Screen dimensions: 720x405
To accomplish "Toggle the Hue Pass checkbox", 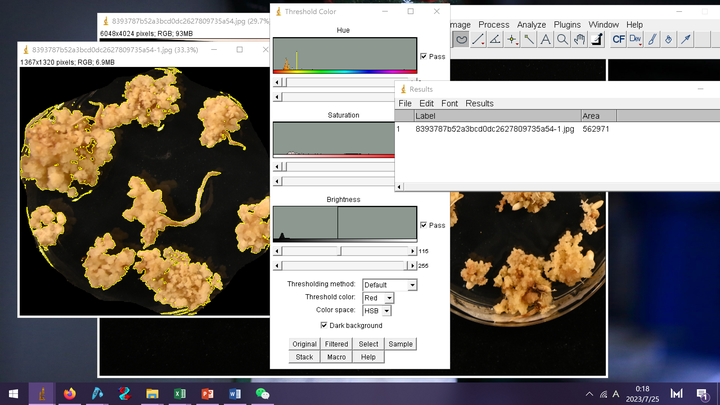I will 424,57.
